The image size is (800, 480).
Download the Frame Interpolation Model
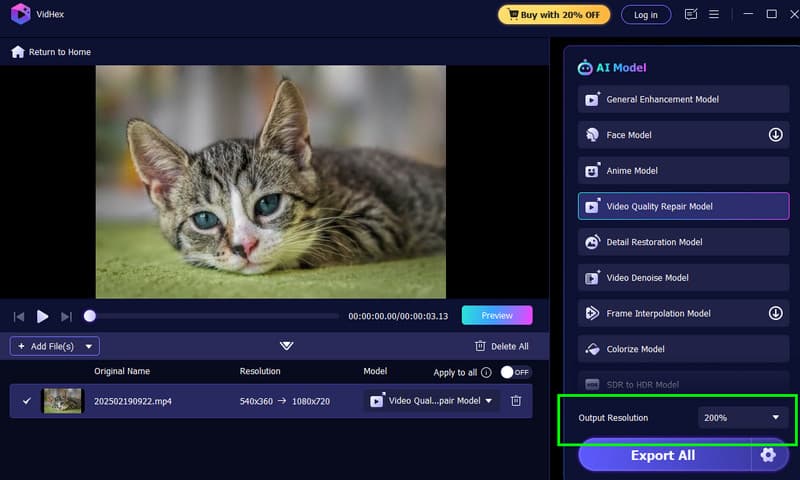click(775, 313)
